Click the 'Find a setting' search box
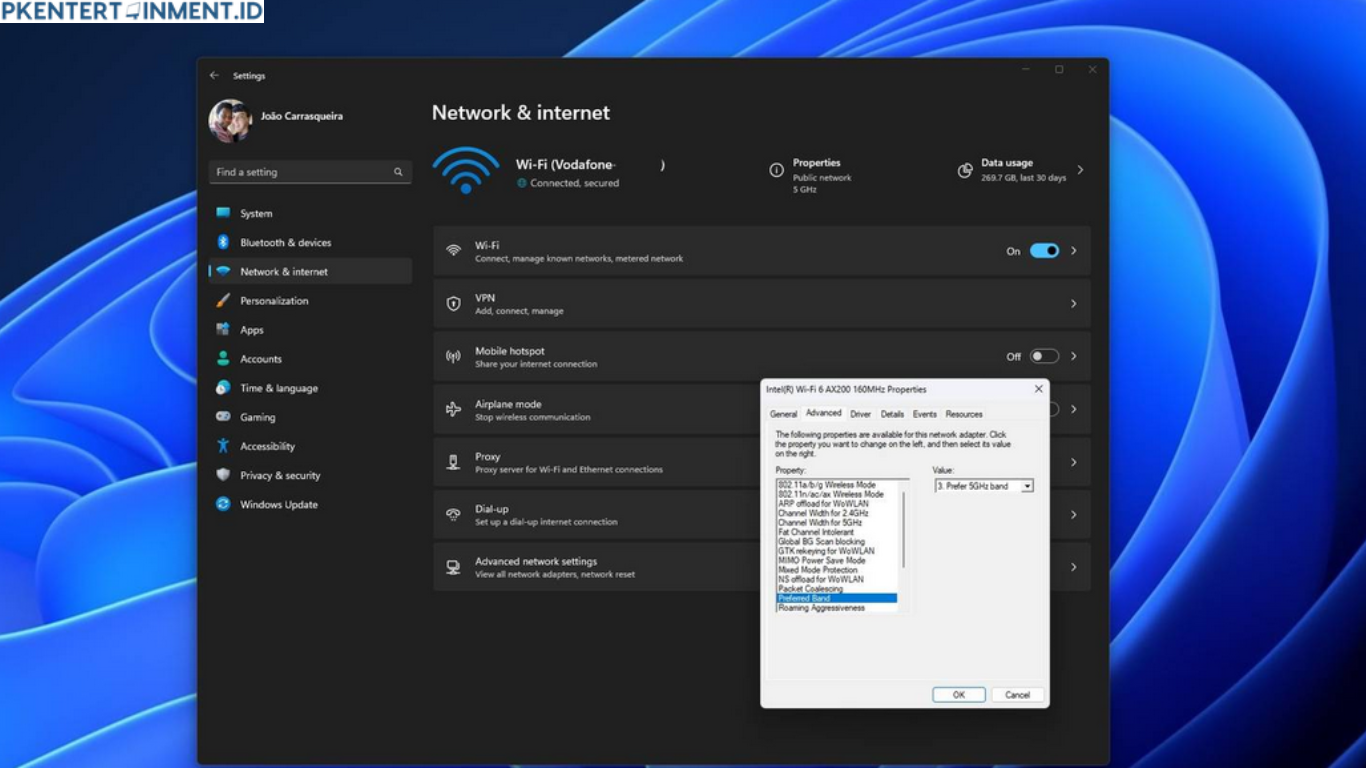The width and height of the screenshot is (1366, 768). tap(310, 171)
